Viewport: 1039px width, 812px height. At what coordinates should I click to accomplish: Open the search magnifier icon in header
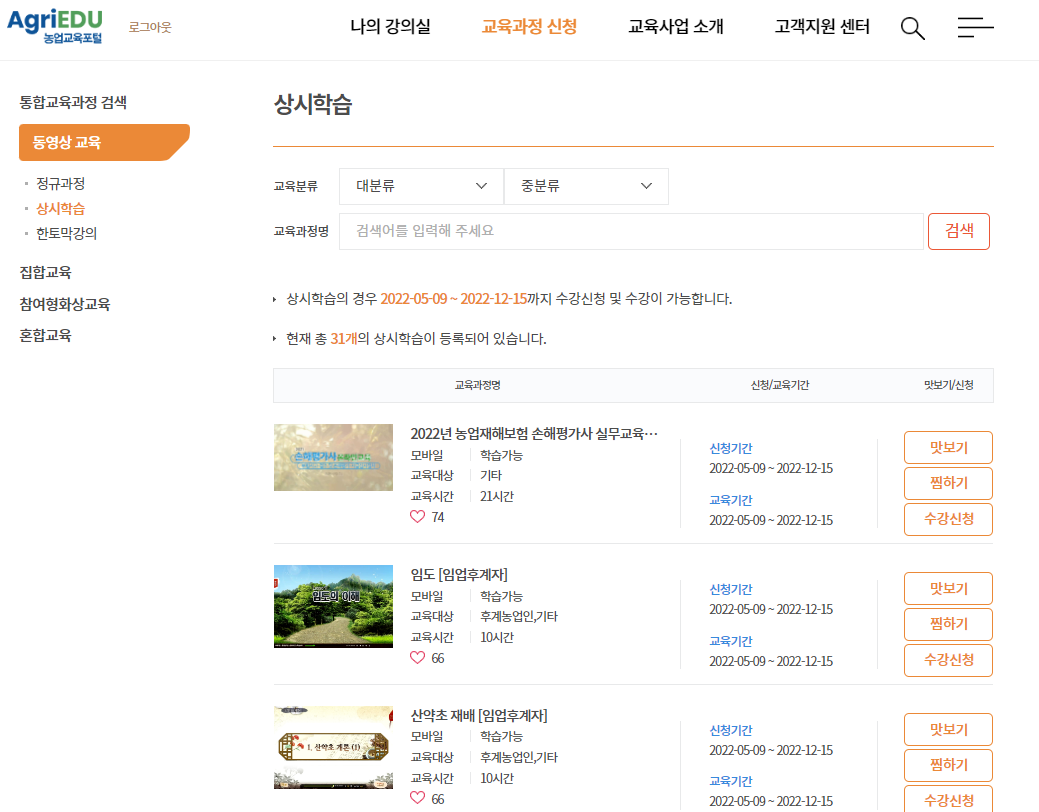pyautogui.click(x=912, y=28)
